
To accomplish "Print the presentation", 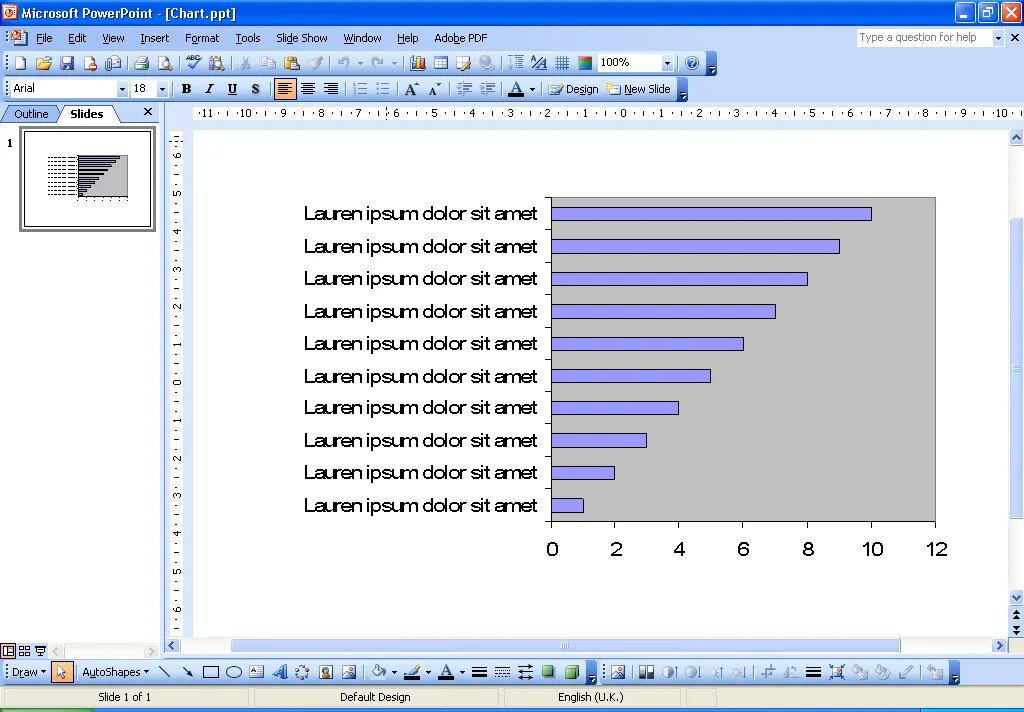I will [141, 63].
